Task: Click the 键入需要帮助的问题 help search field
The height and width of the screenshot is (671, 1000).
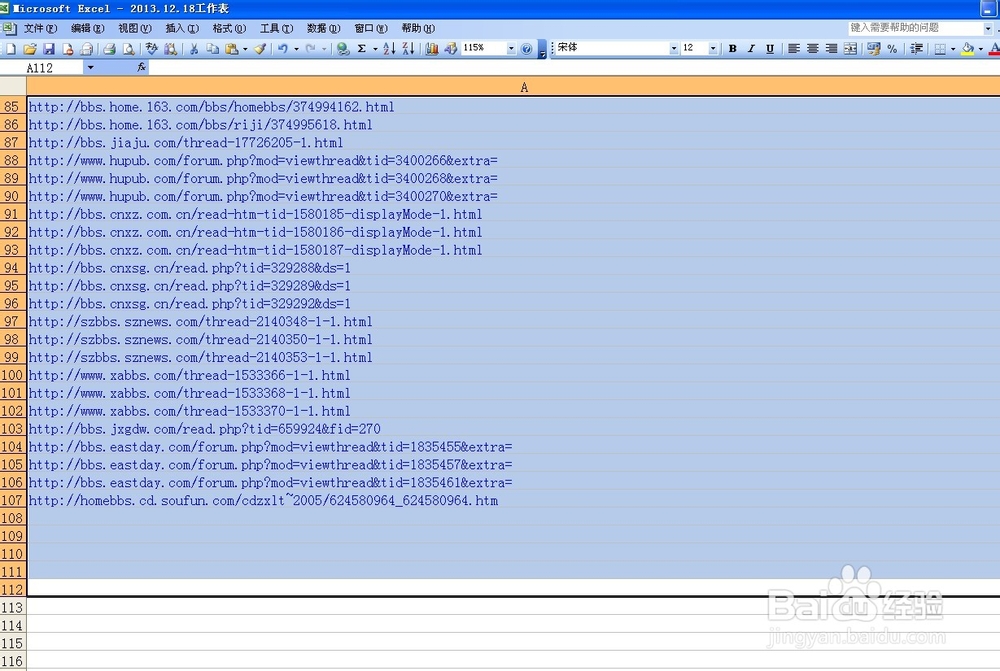Action: click(915, 28)
